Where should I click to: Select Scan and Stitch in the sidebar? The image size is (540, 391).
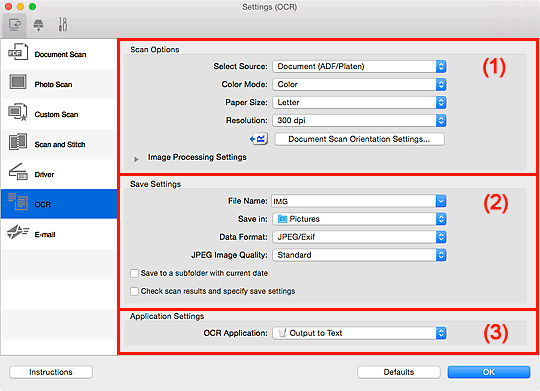coord(59,144)
